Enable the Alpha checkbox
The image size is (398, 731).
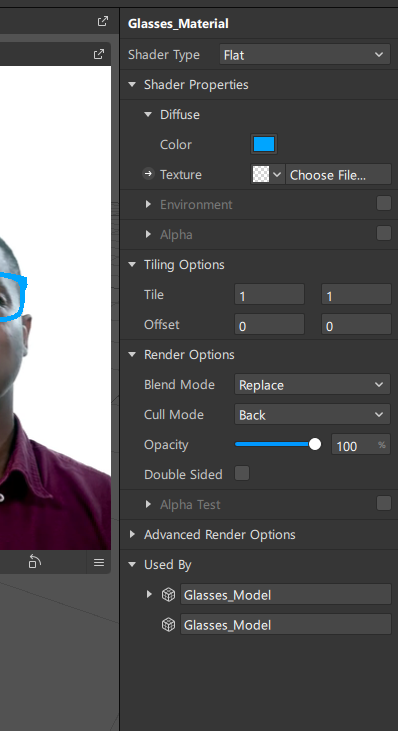coord(384,233)
